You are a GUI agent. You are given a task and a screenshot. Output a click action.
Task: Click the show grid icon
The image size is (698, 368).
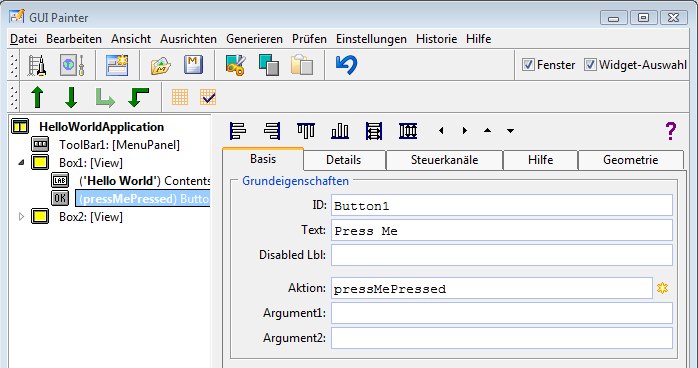coord(180,97)
